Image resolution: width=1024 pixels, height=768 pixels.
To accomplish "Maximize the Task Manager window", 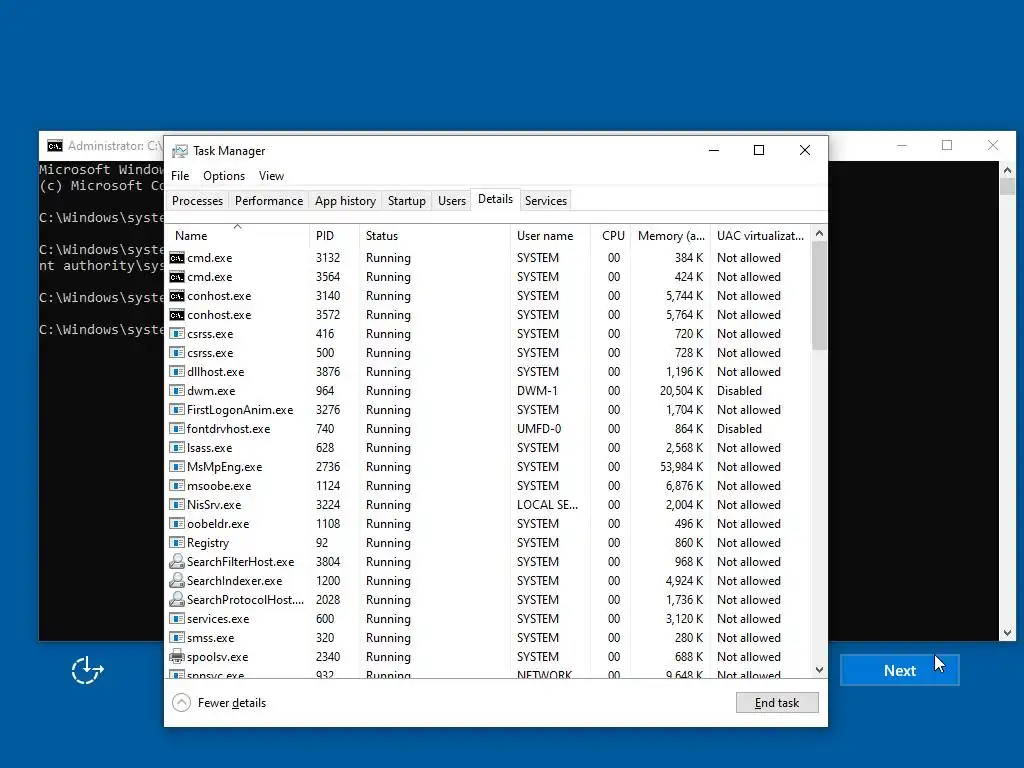I will click(759, 150).
